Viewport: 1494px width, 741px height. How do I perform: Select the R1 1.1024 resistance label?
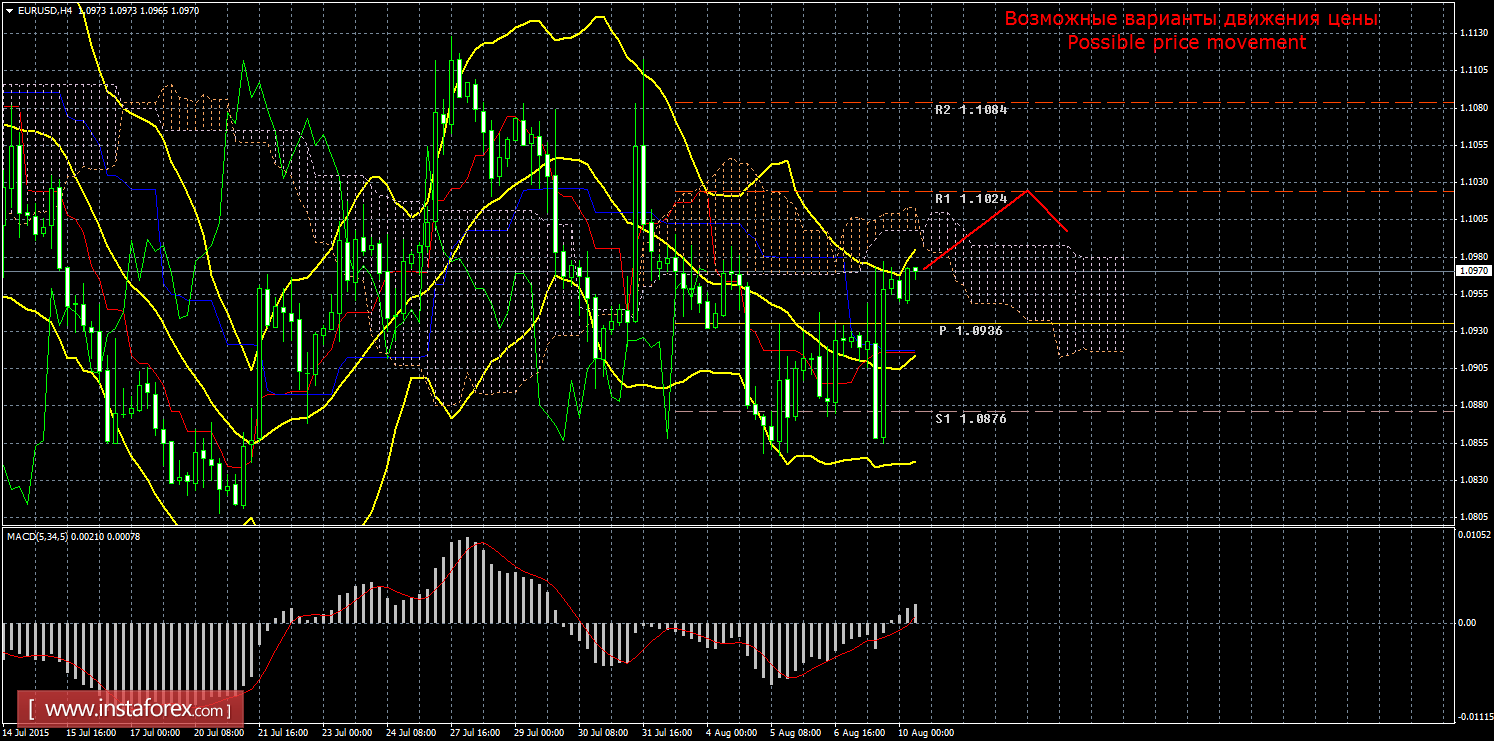(x=970, y=199)
